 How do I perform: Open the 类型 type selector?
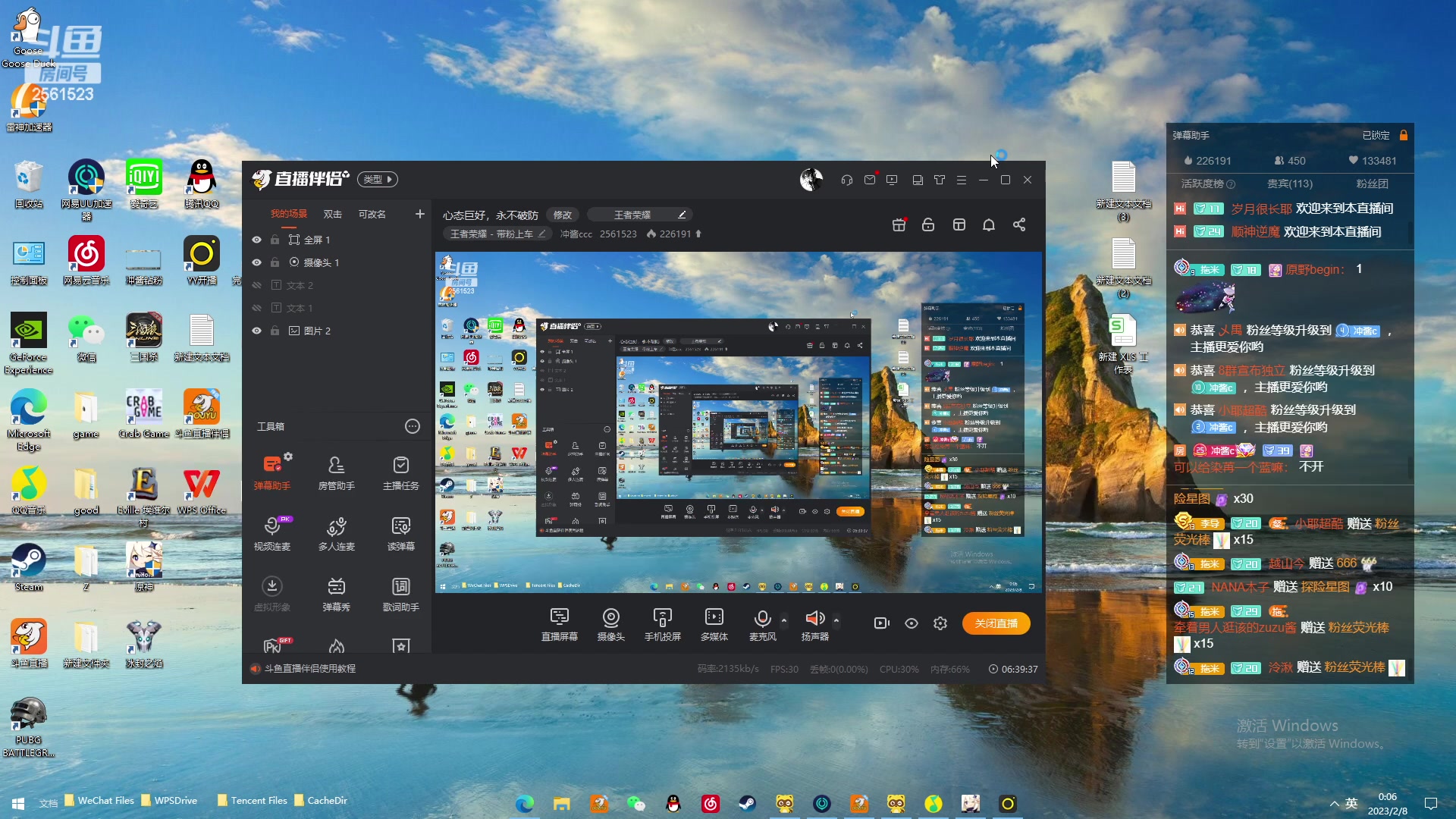pyautogui.click(x=377, y=180)
